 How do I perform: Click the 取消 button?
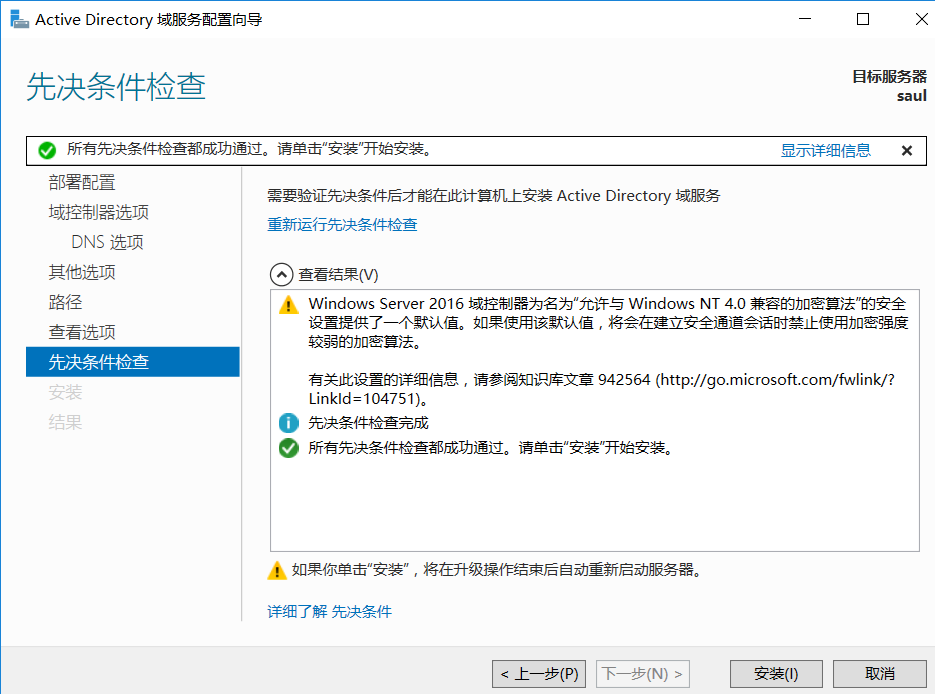880,674
